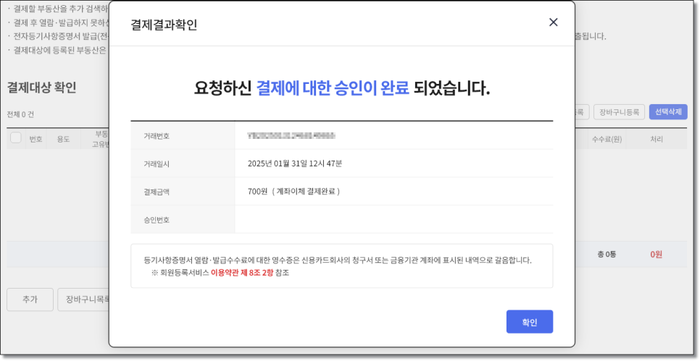
Task: Close the 결제결과확인 dialog with the X
Action: tap(553, 22)
